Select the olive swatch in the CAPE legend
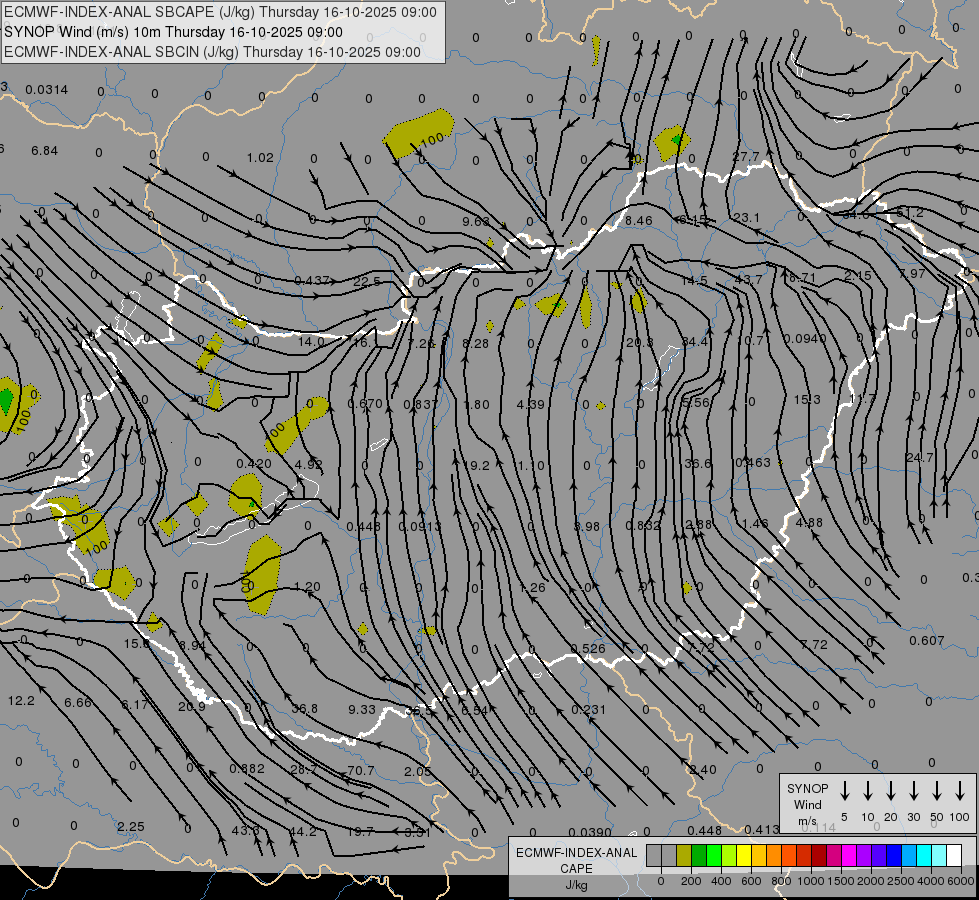 684,856
